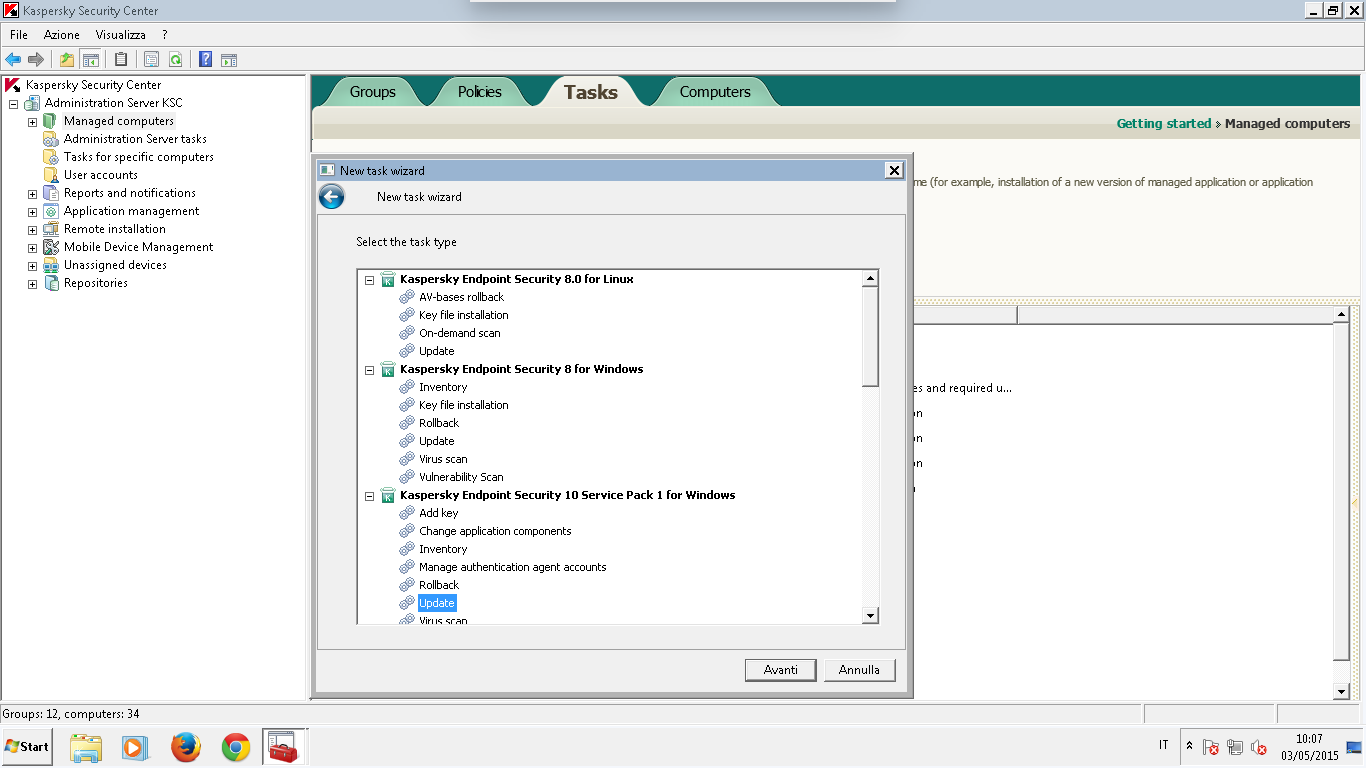Open the properties toolbar icon
1366x768 pixels.
[152, 59]
